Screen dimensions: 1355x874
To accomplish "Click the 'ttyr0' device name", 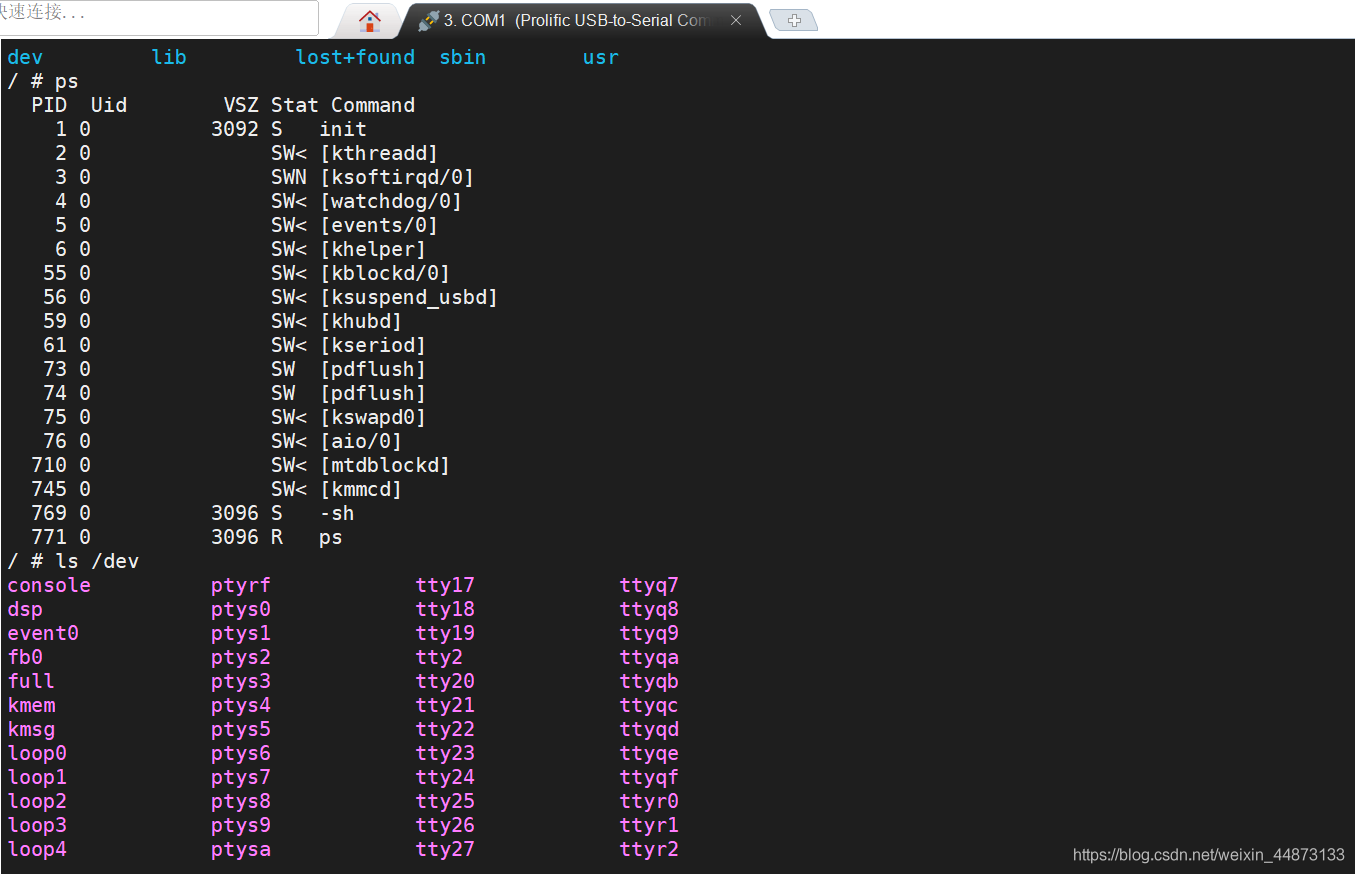I will click(649, 801).
